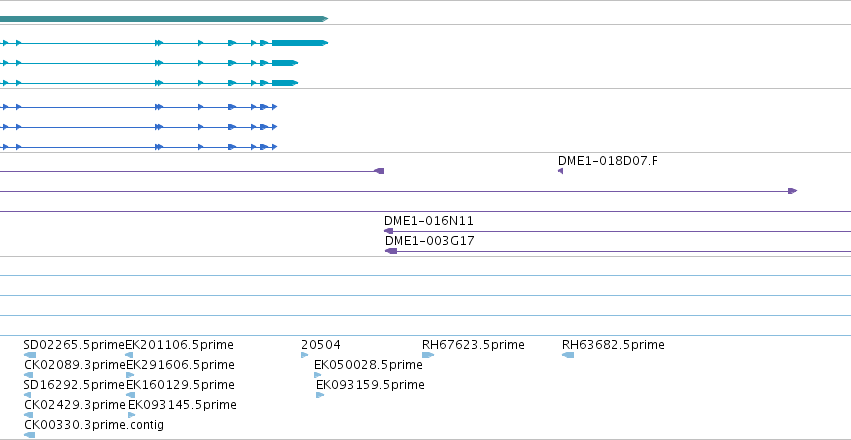
Task: Click the purple arrowhead of DME1-016N11
Action: pos(388,231)
